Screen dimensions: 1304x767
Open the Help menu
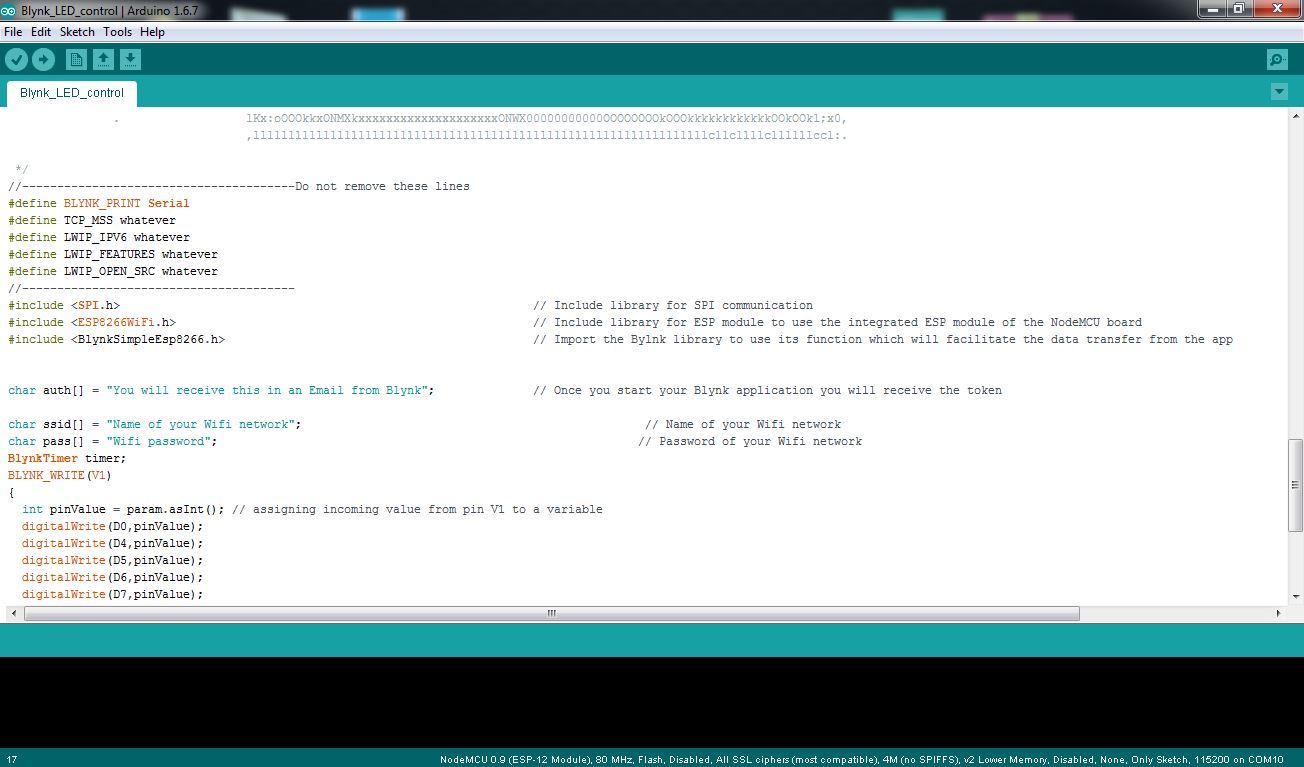152,32
